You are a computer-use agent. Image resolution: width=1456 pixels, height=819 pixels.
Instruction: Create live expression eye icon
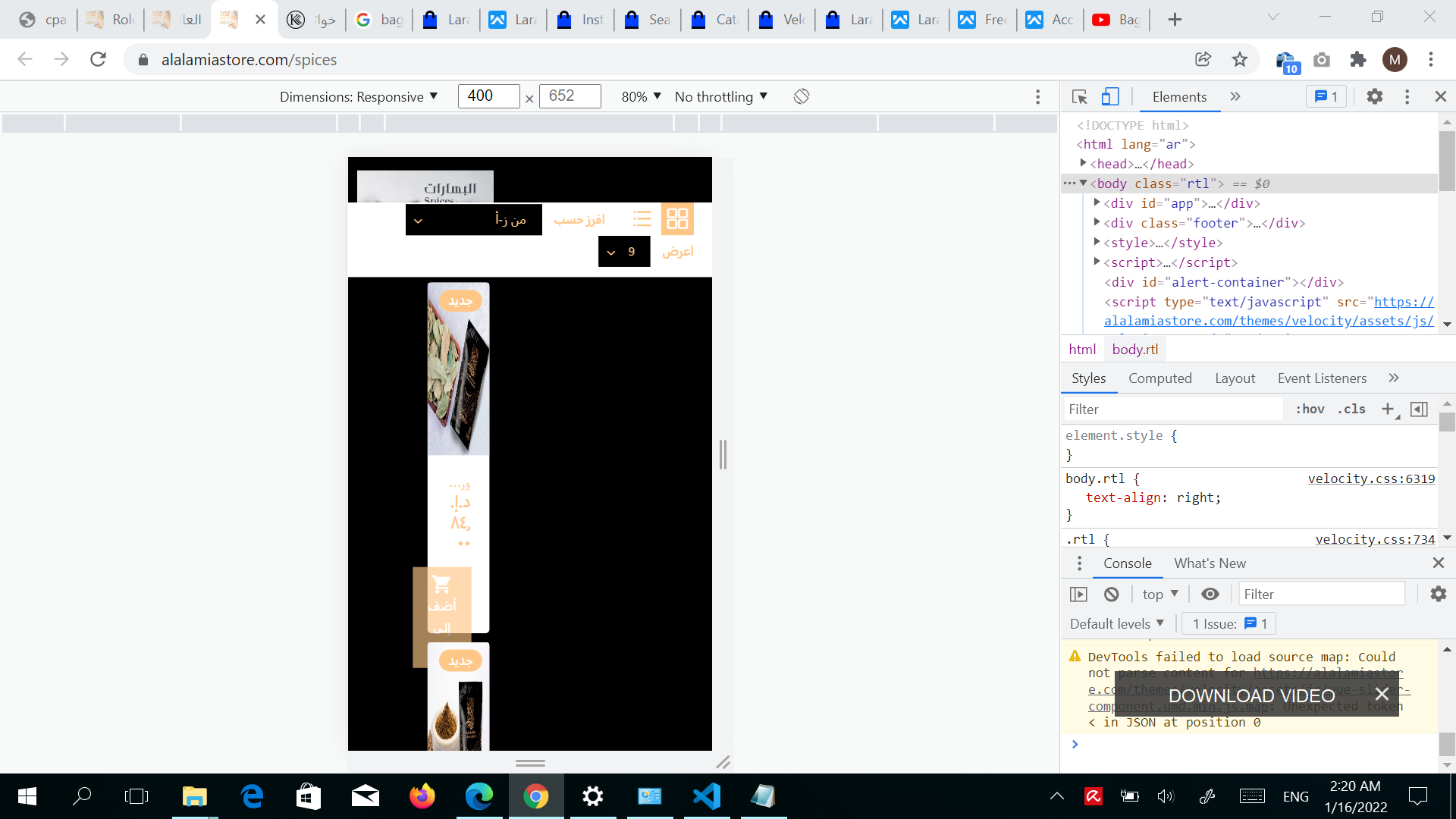tap(1210, 595)
